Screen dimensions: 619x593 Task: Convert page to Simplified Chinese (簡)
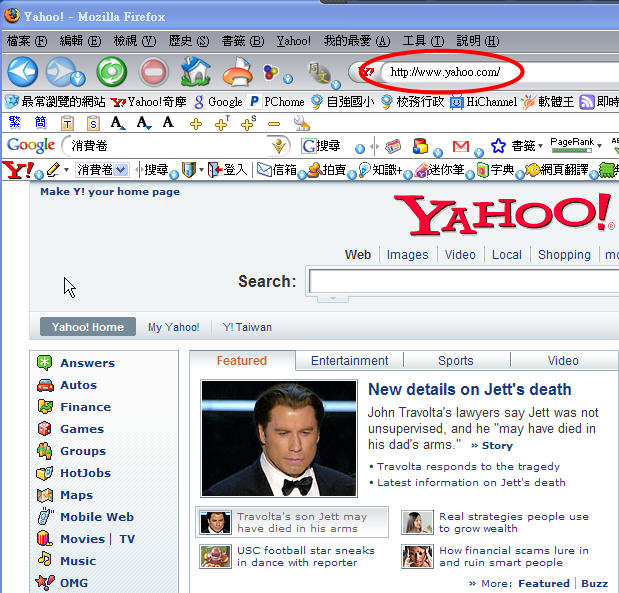[41, 123]
